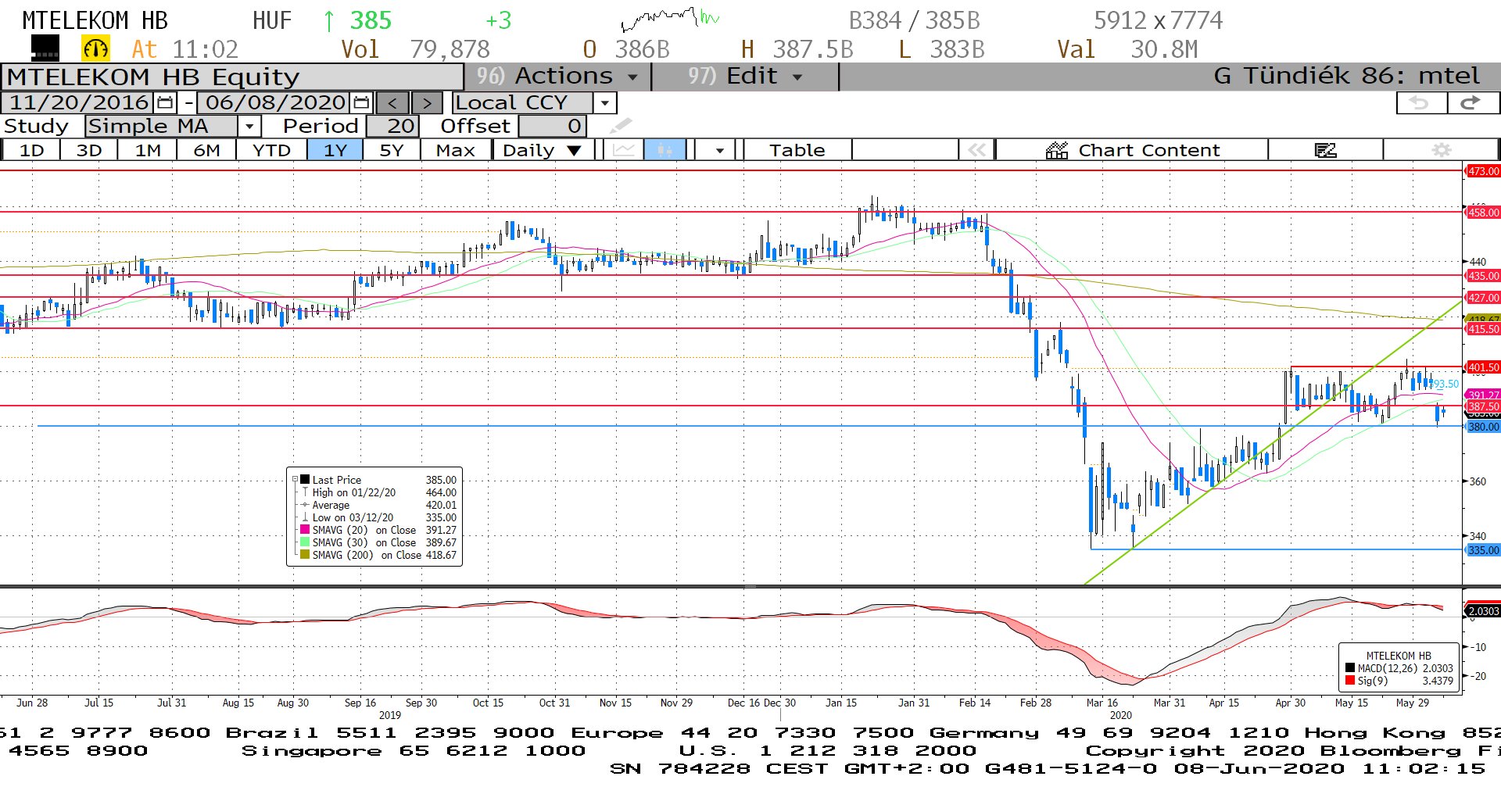Image resolution: width=1501 pixels, height=812 pixels.
Task: Edit the start date 11/20/2016 field
Action: point(78,102)
